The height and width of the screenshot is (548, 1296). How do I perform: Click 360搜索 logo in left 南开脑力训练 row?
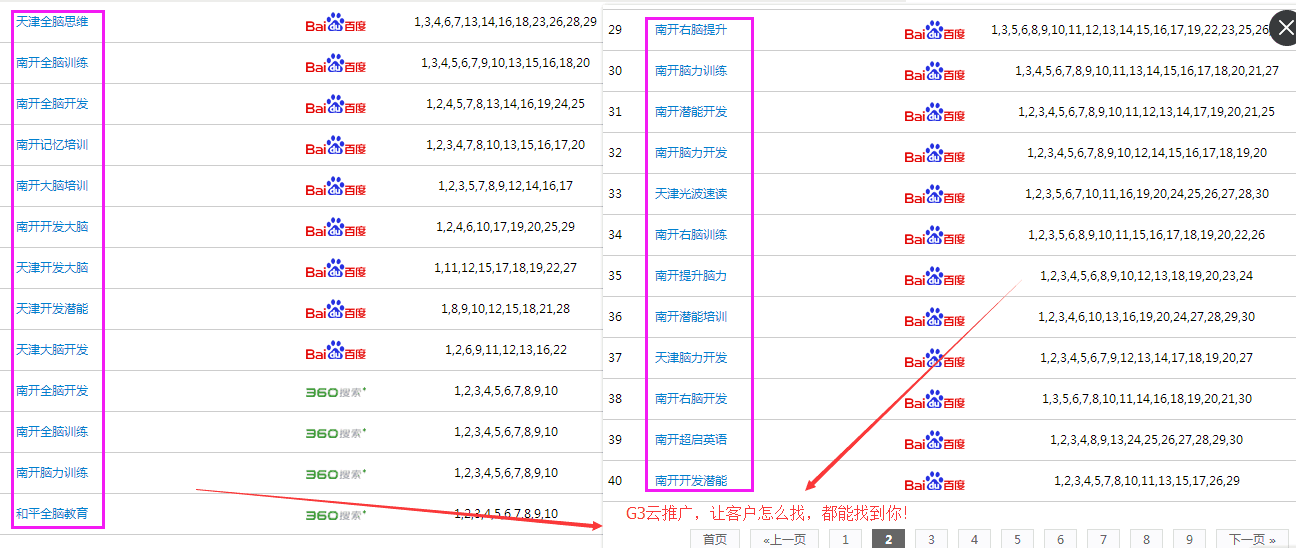tap(336, 474)
